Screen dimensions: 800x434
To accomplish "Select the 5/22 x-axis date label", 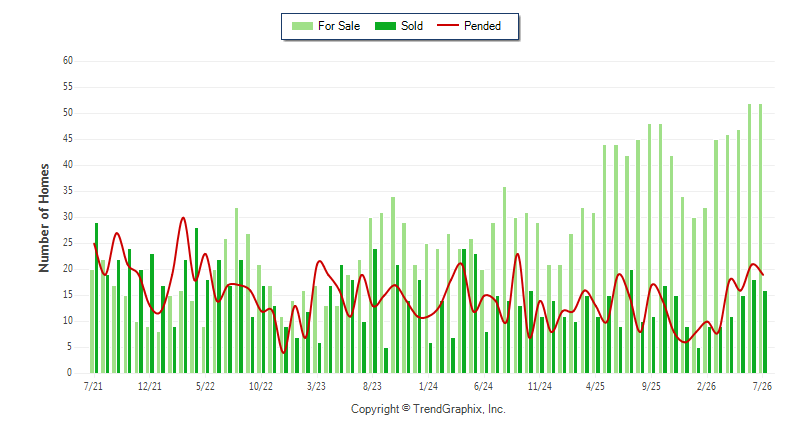I will [205, 386].
